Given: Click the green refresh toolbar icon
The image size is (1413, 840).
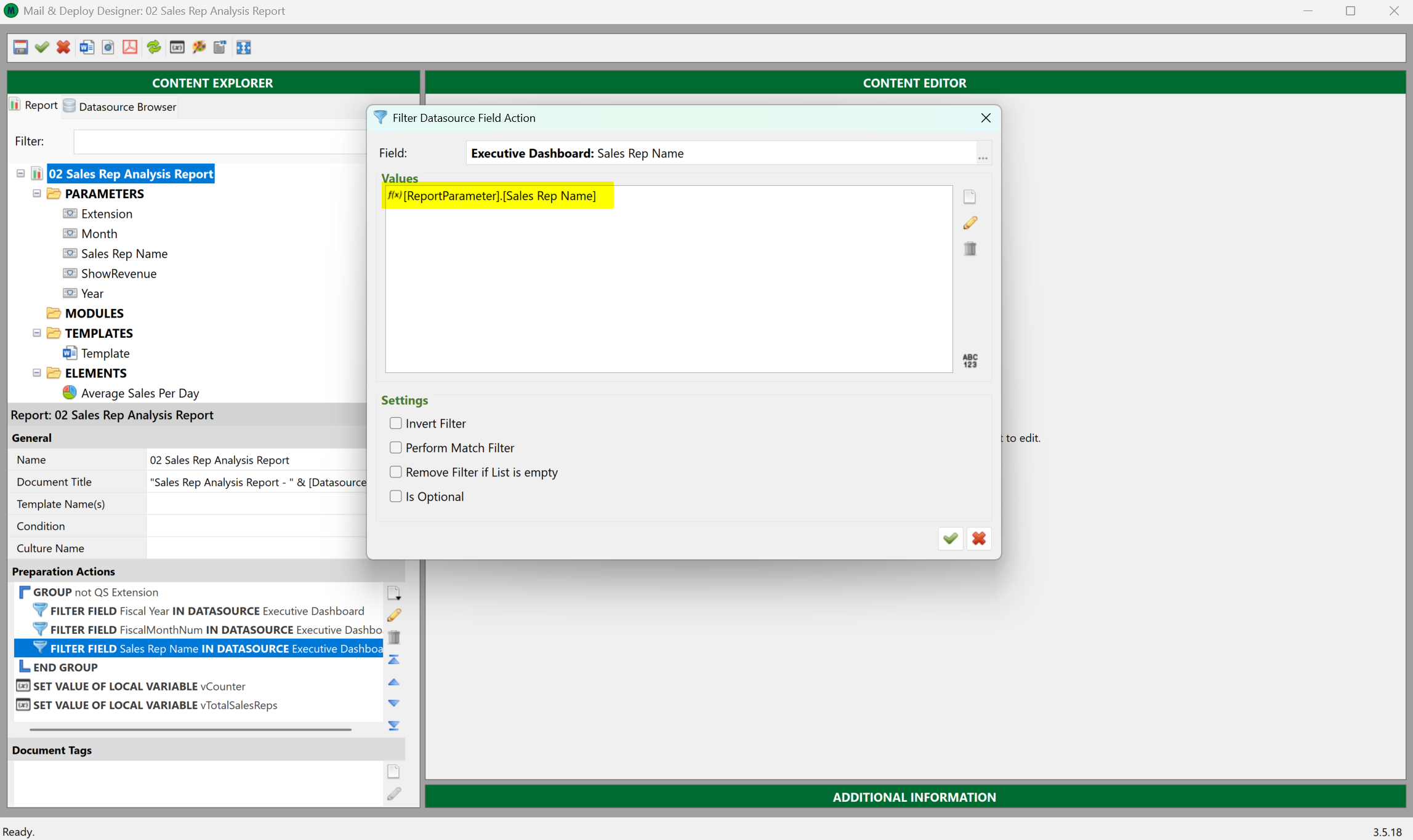Looking at the screenshot, I should click(x=154, y=47).
